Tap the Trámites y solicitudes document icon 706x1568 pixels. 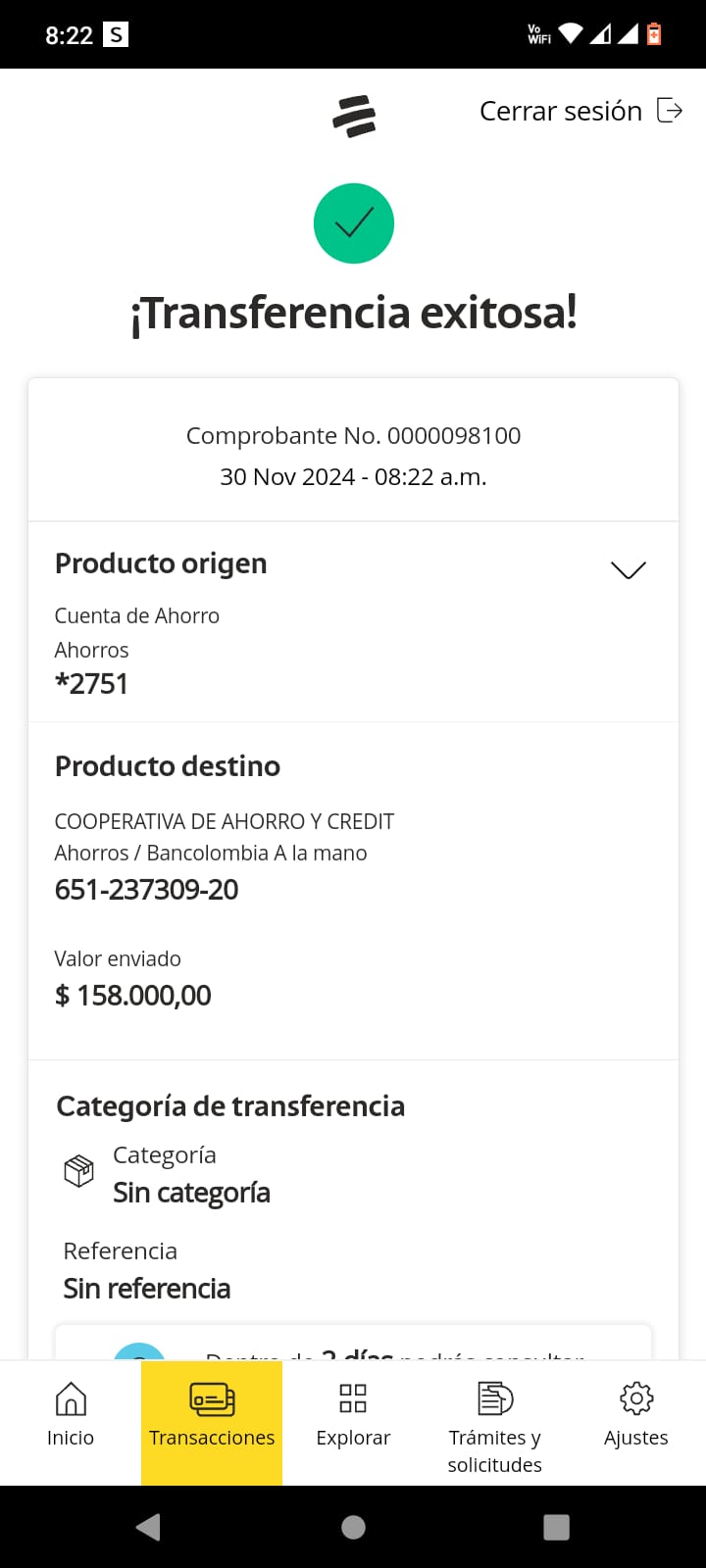pyautogui.click(x=495, y=1398)
